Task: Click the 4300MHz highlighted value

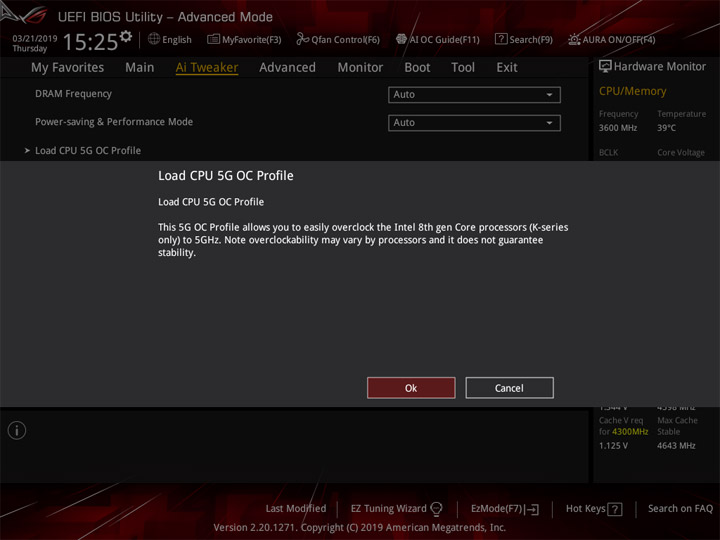Action: coord(630,432)
